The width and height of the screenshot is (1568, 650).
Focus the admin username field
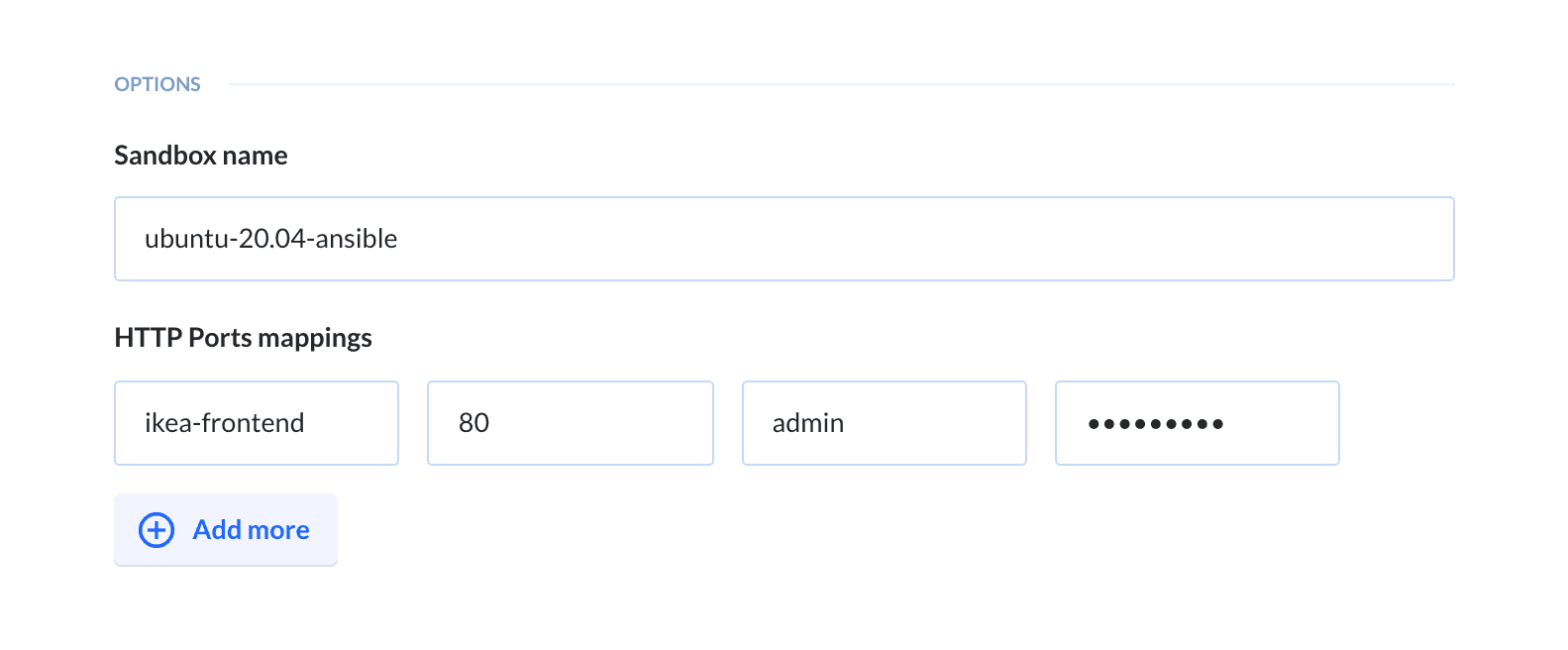[x=884, y=423]
